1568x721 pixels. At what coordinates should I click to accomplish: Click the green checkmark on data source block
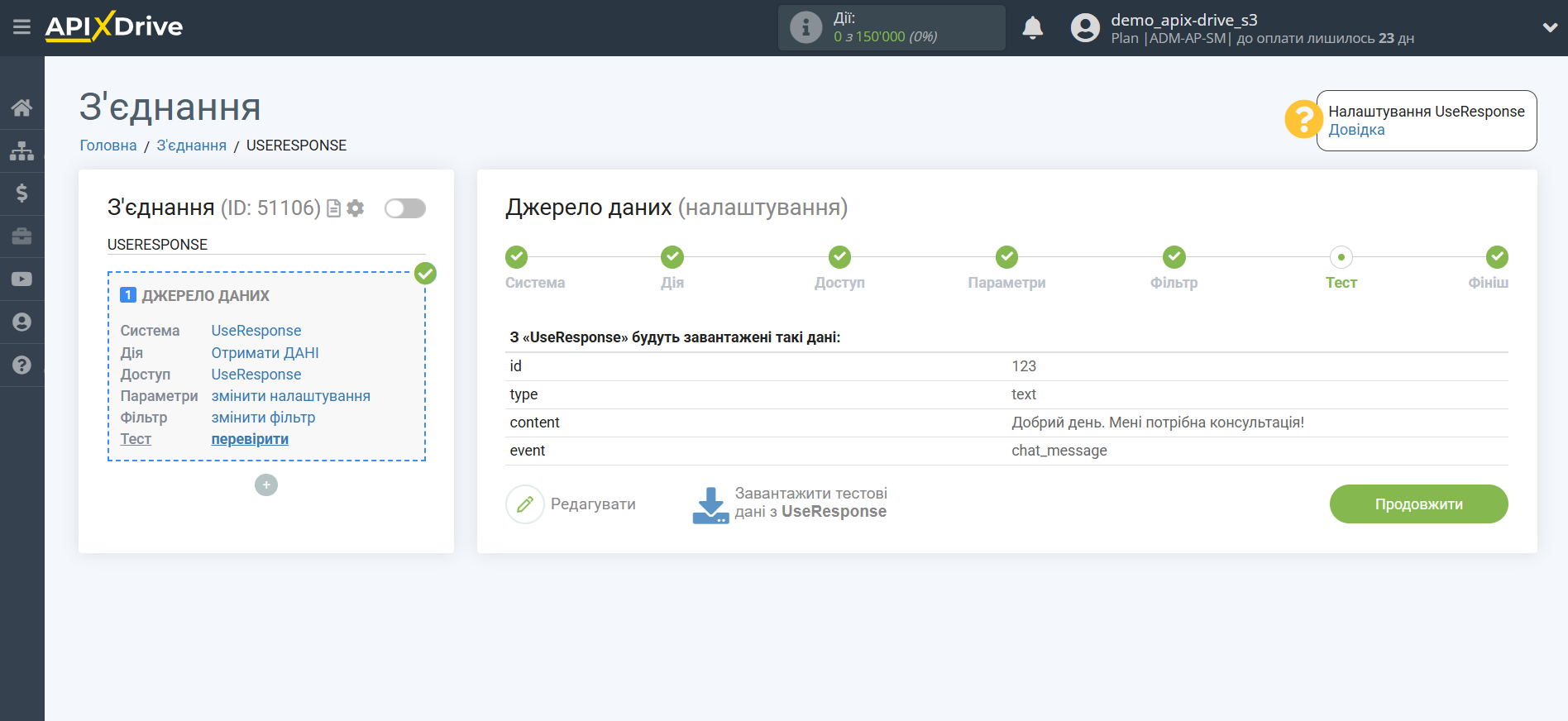(425, 273)
